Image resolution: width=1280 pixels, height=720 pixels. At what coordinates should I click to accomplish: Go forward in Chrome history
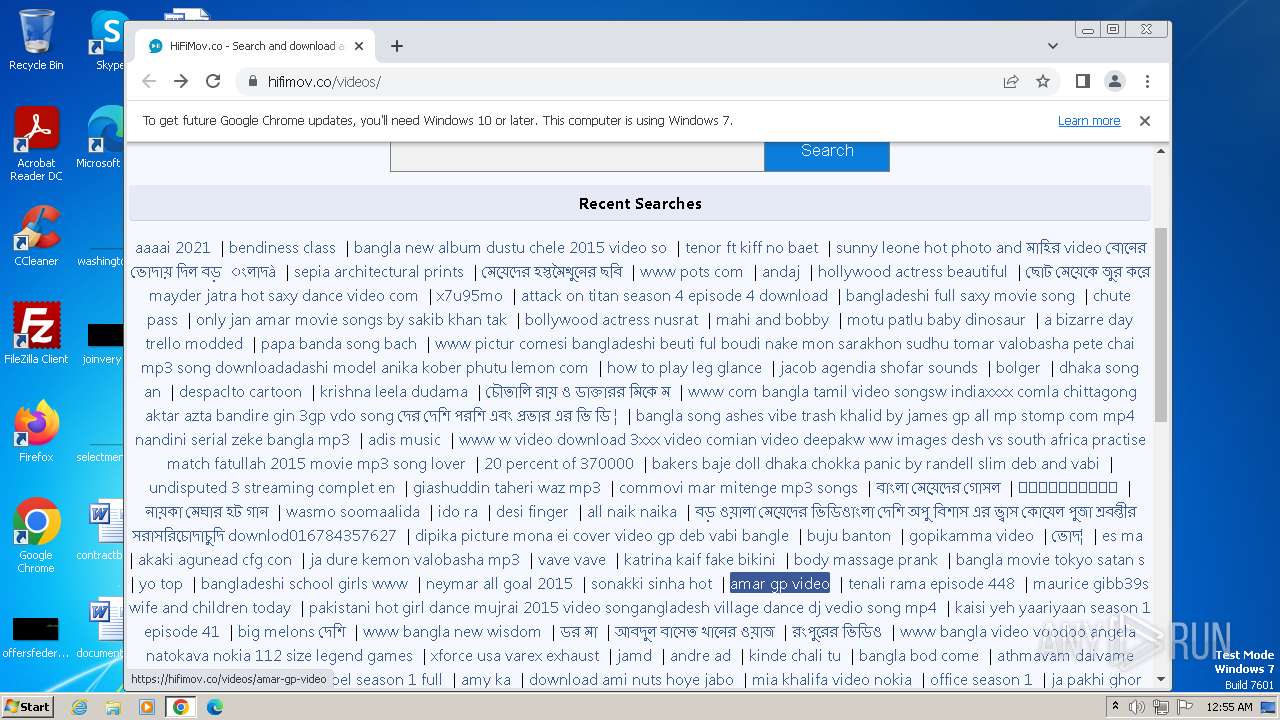pyautogui.click(x=181, y=81)
